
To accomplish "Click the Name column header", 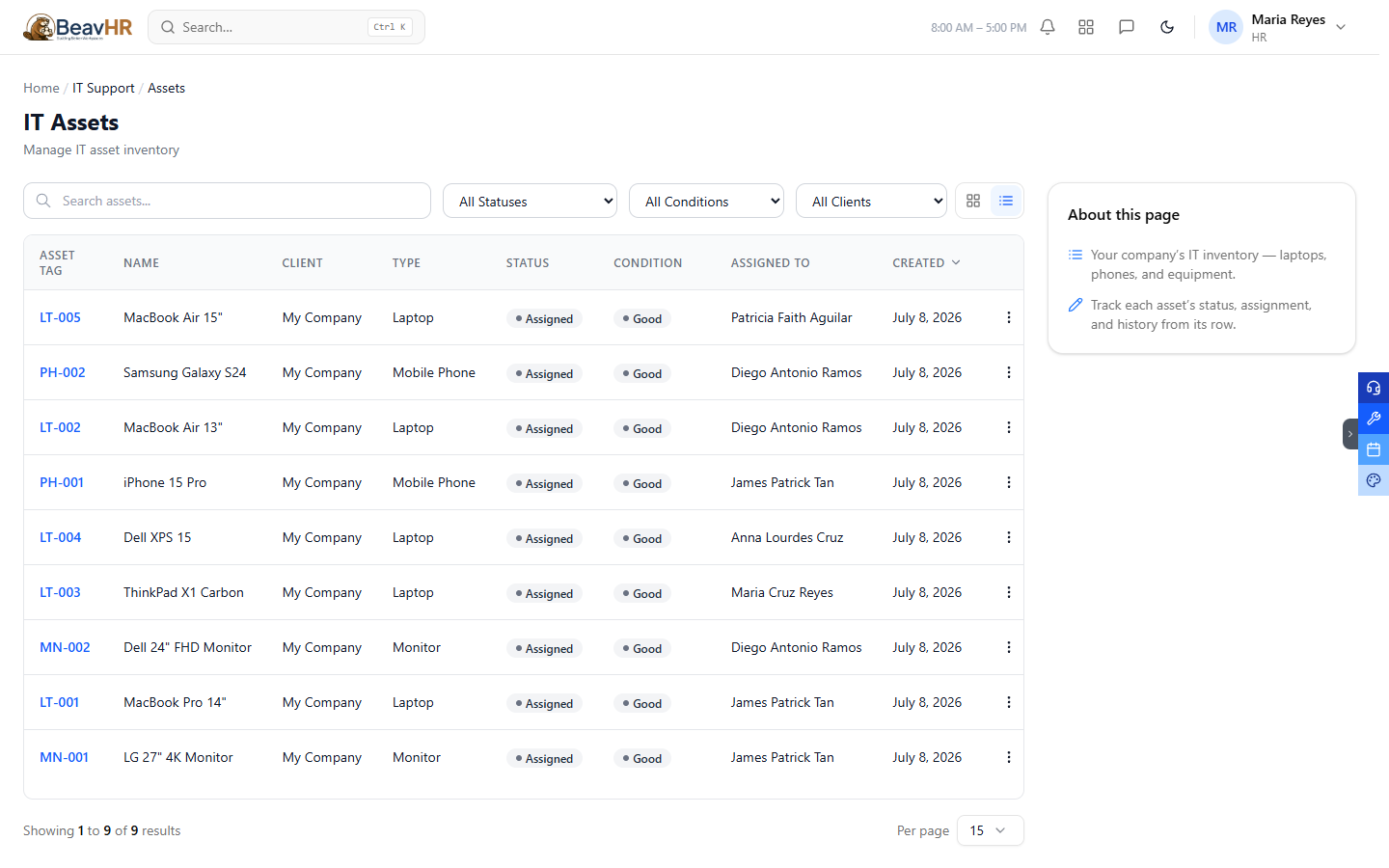I will pos(141,262).
